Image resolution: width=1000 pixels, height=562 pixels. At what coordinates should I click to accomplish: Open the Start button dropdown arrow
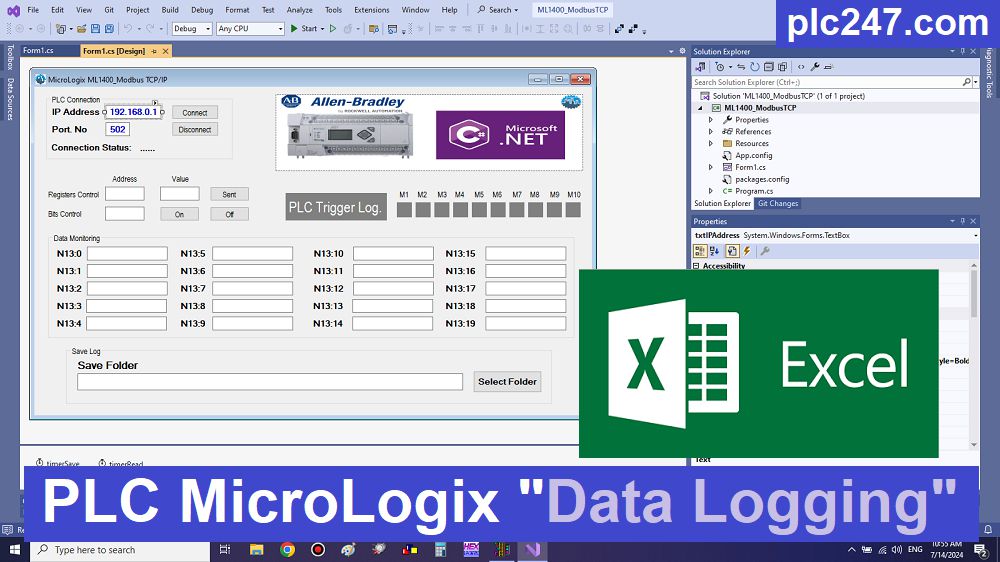click(322, 29)
